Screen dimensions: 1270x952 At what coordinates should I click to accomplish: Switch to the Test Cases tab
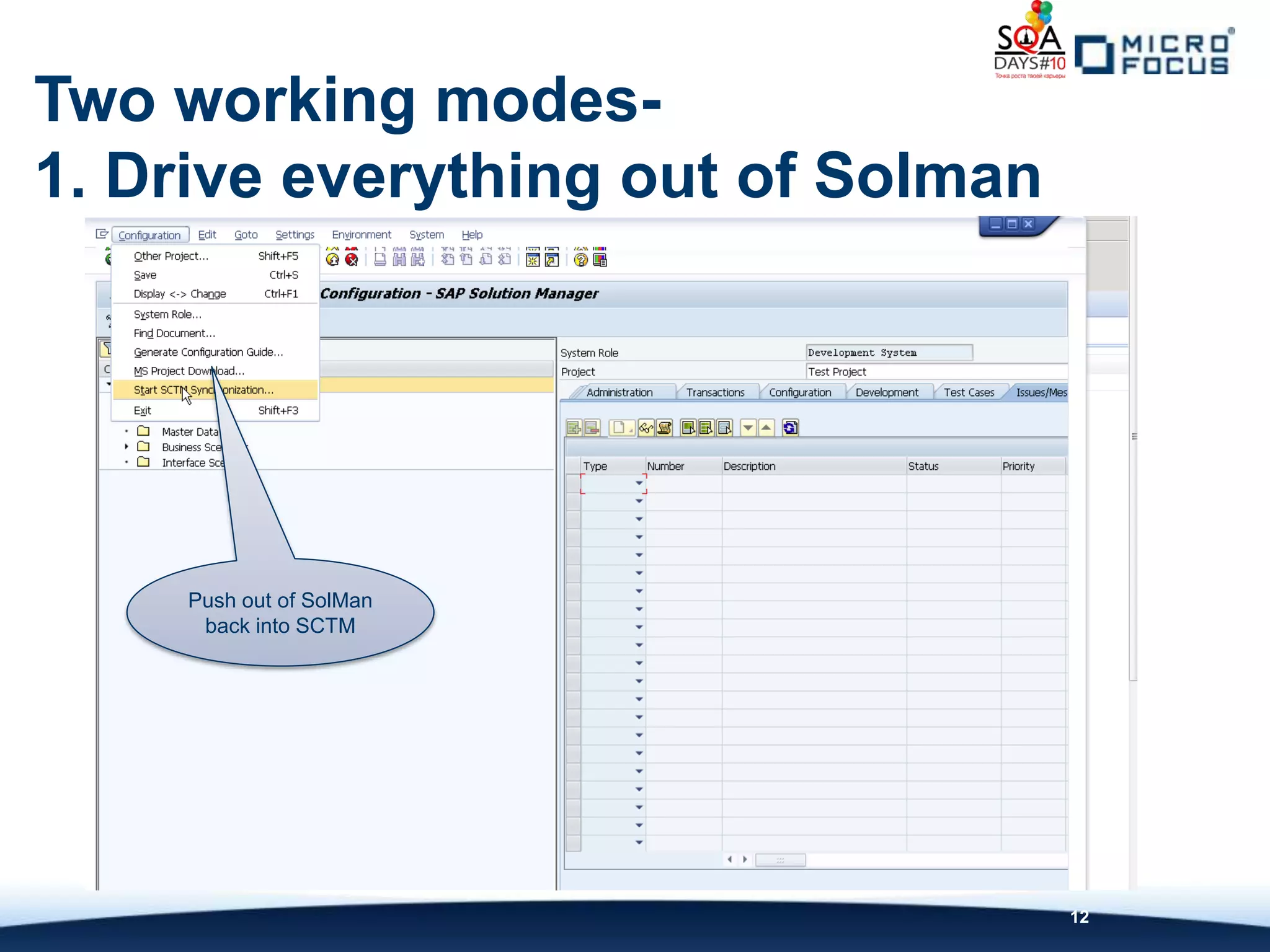click(x=969, y=392)
